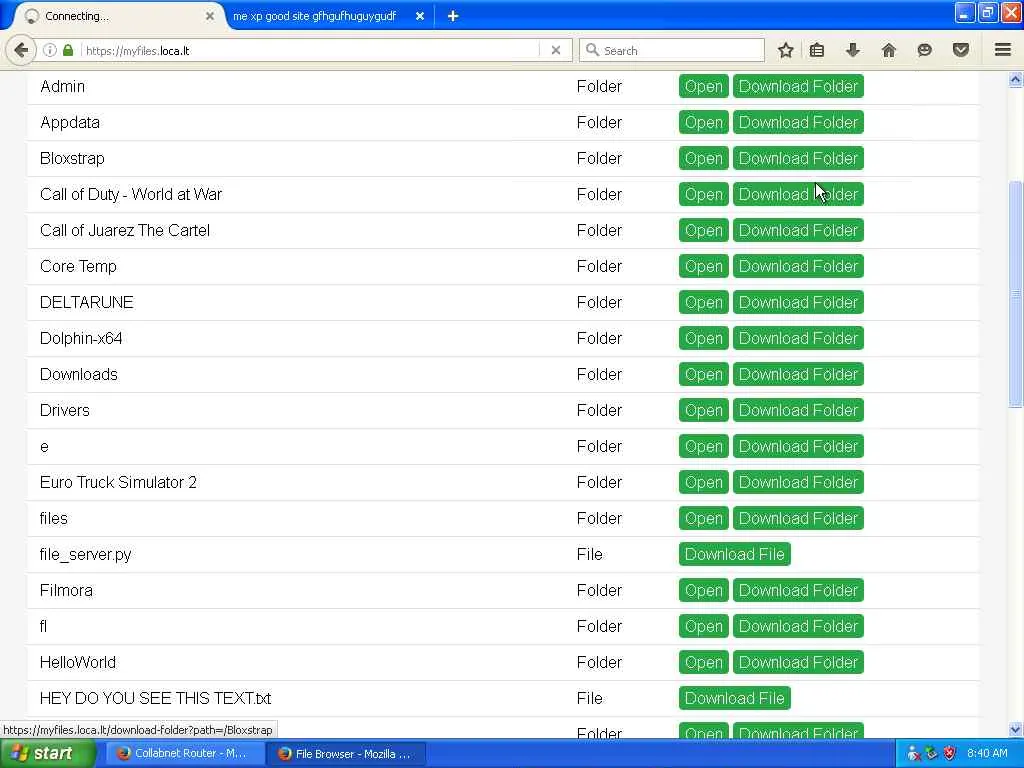This screenshot has width=1024, height=768.
Task: Open Call of Duty - World at War folder
Action: coord(703,194)
